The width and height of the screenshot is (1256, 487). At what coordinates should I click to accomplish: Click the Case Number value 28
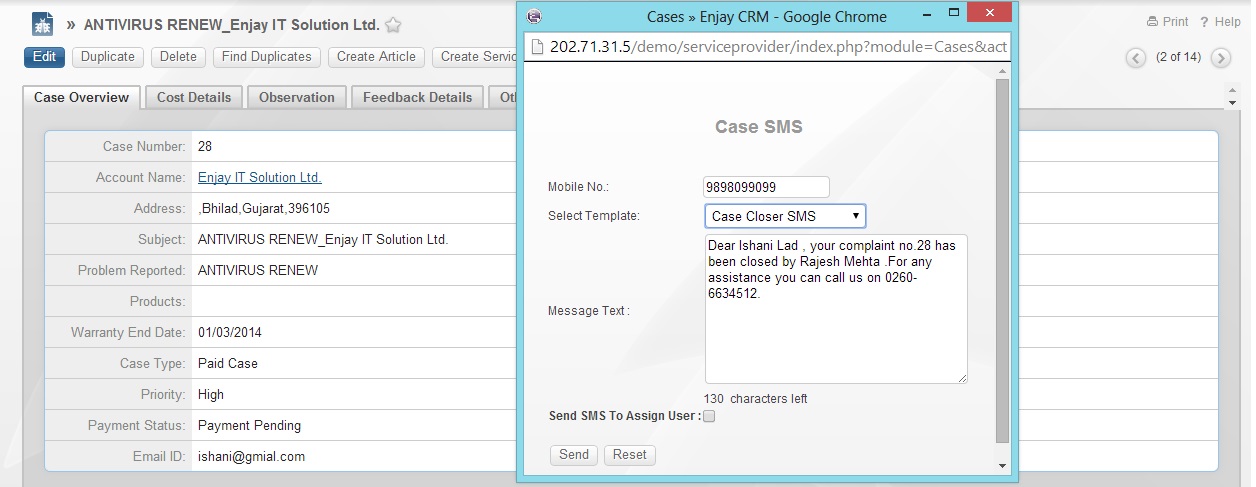click(x=205, y=147)
